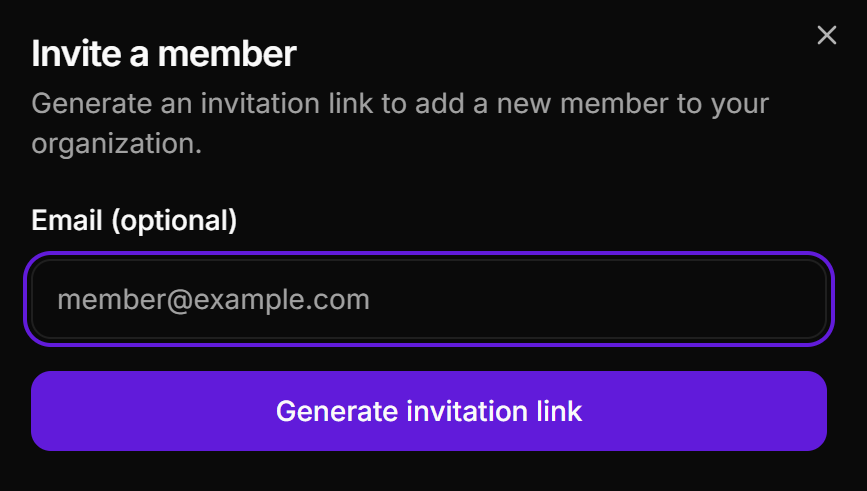Click the X icon in the dialog corner
The height and width of the screenshot is (491, 867).
click(826, 36)
